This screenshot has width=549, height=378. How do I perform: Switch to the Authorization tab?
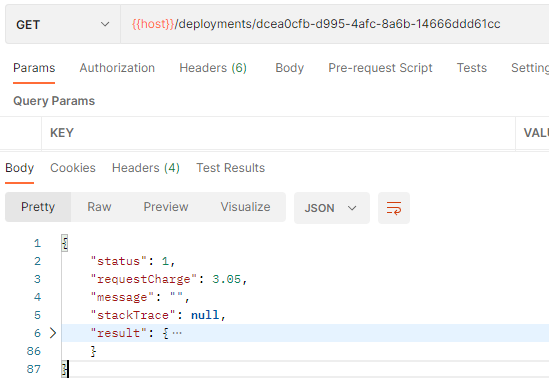117,68
